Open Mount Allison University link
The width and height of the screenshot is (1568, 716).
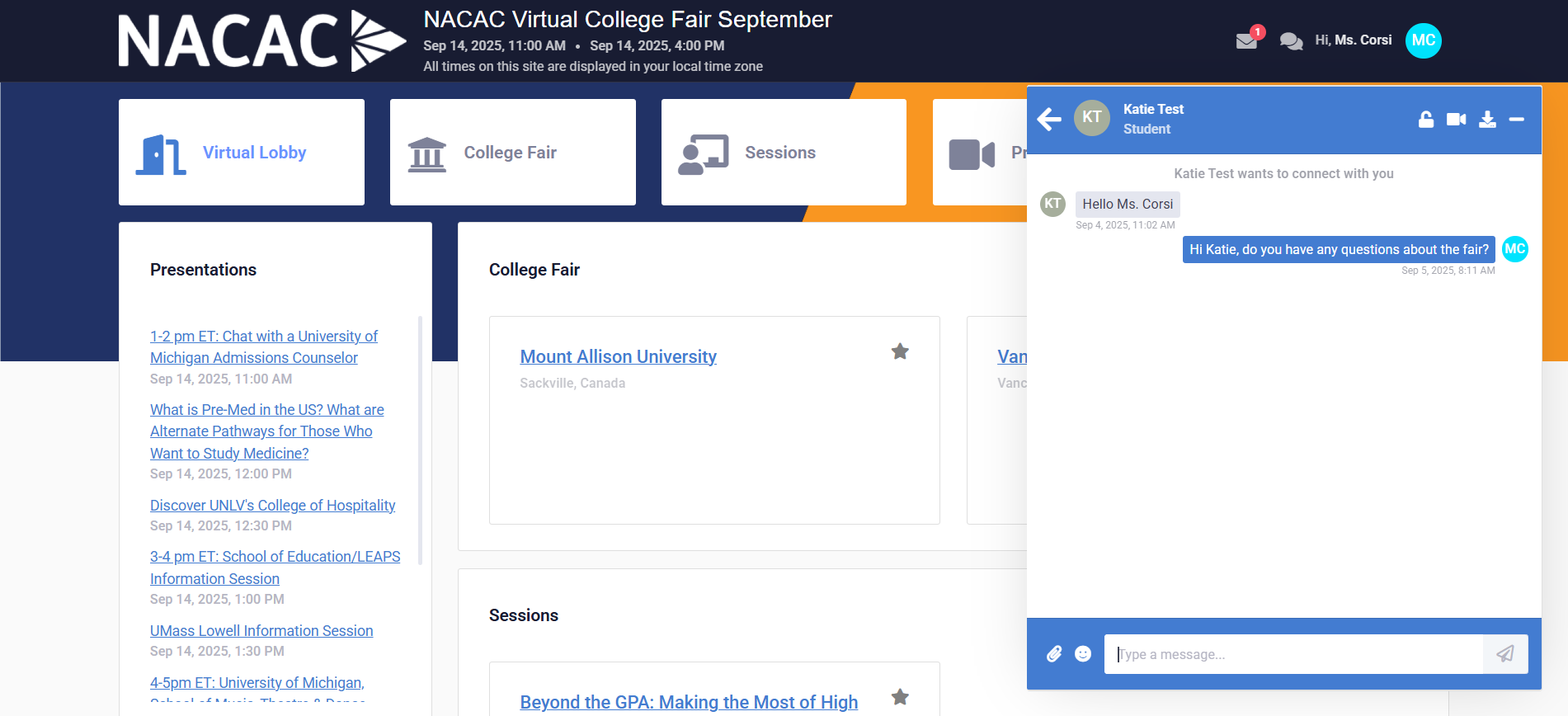coord(618,356)
